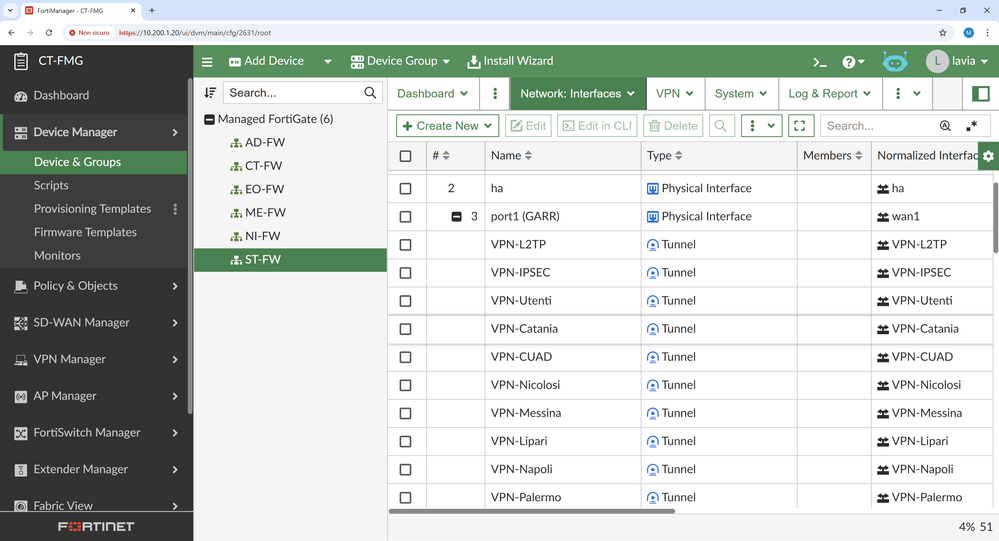
Task: Check the box for VPN-Catania row
Action: (405, 329)
